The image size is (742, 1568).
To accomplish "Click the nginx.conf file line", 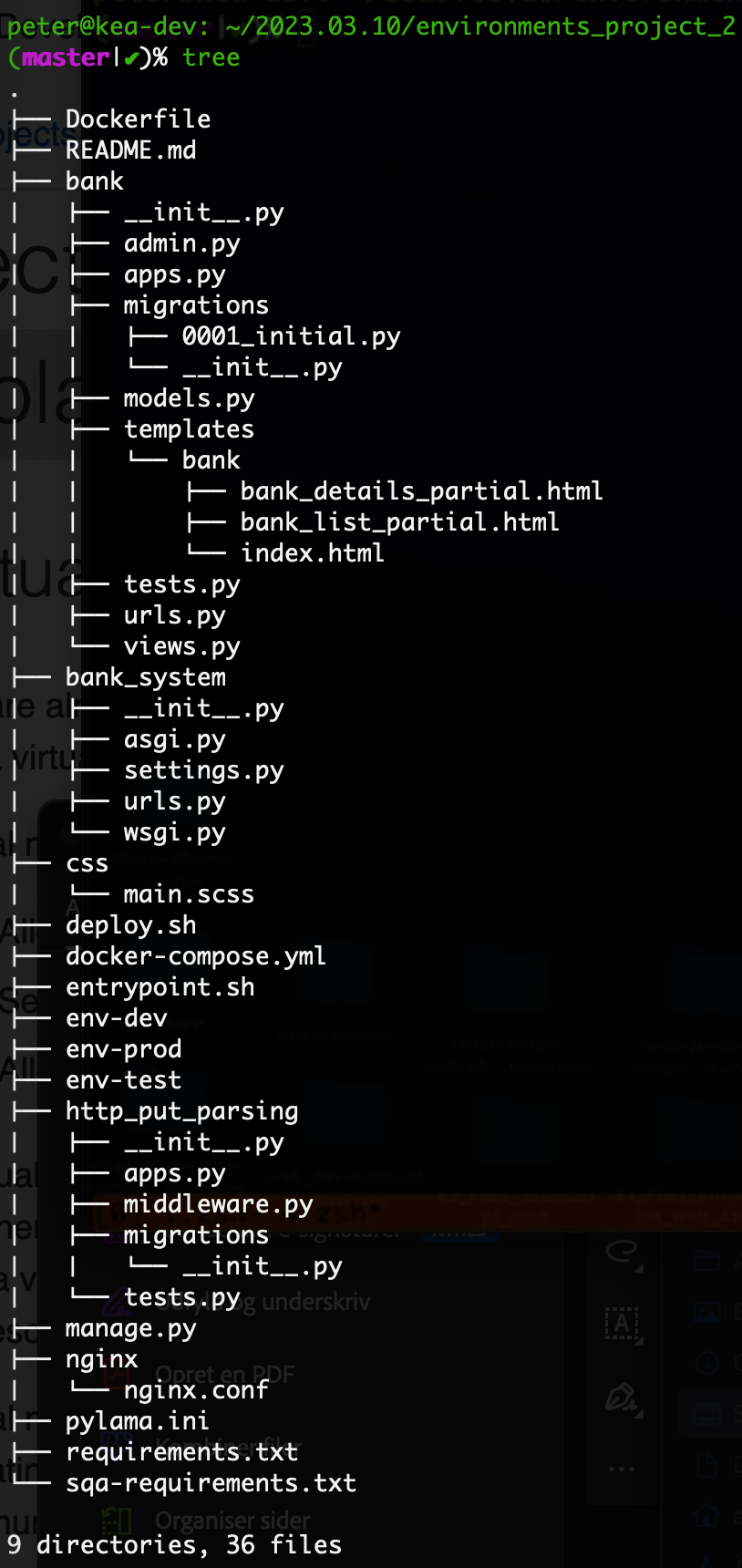I will click(x=196, y=1390).
